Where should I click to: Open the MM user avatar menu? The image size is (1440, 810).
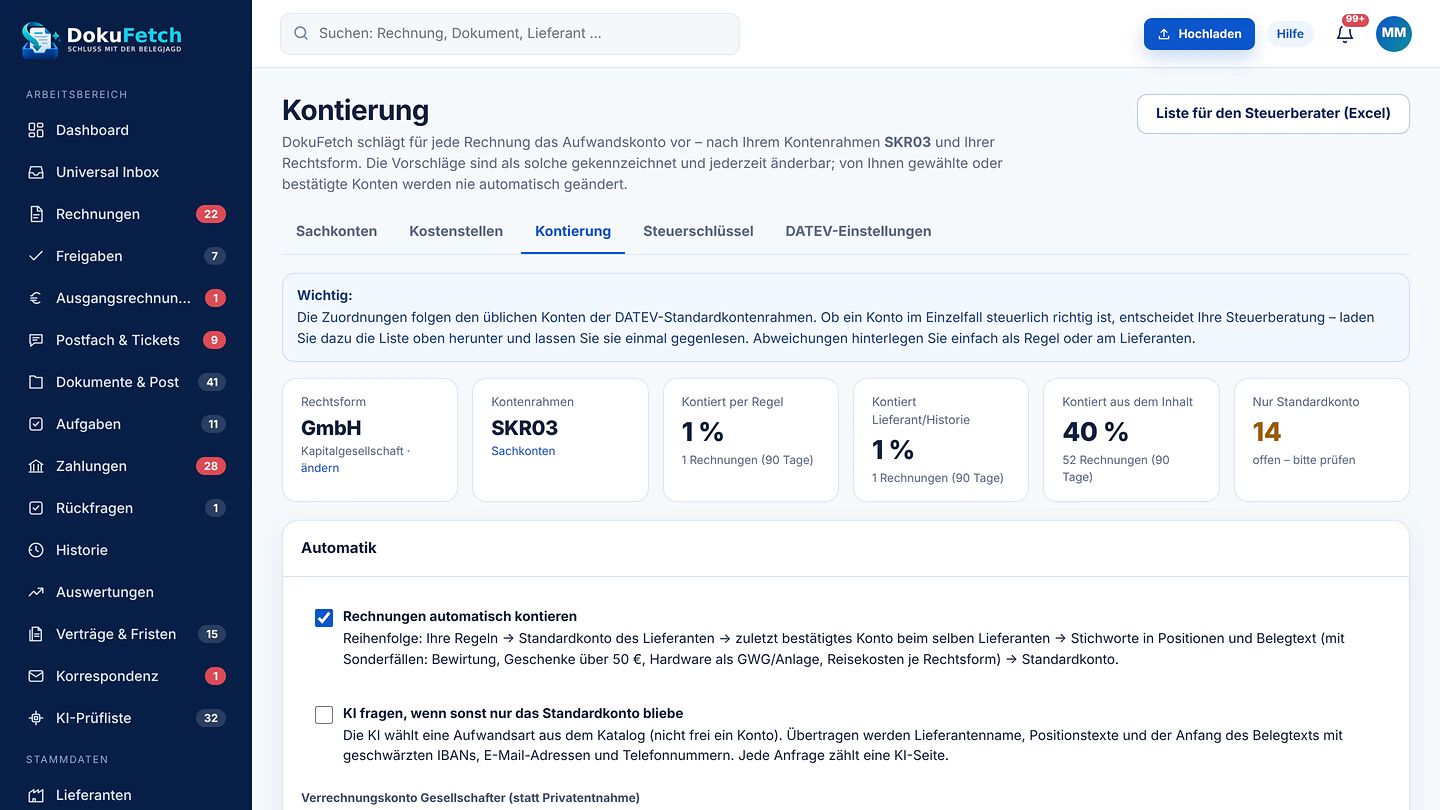click(1394, 34)
